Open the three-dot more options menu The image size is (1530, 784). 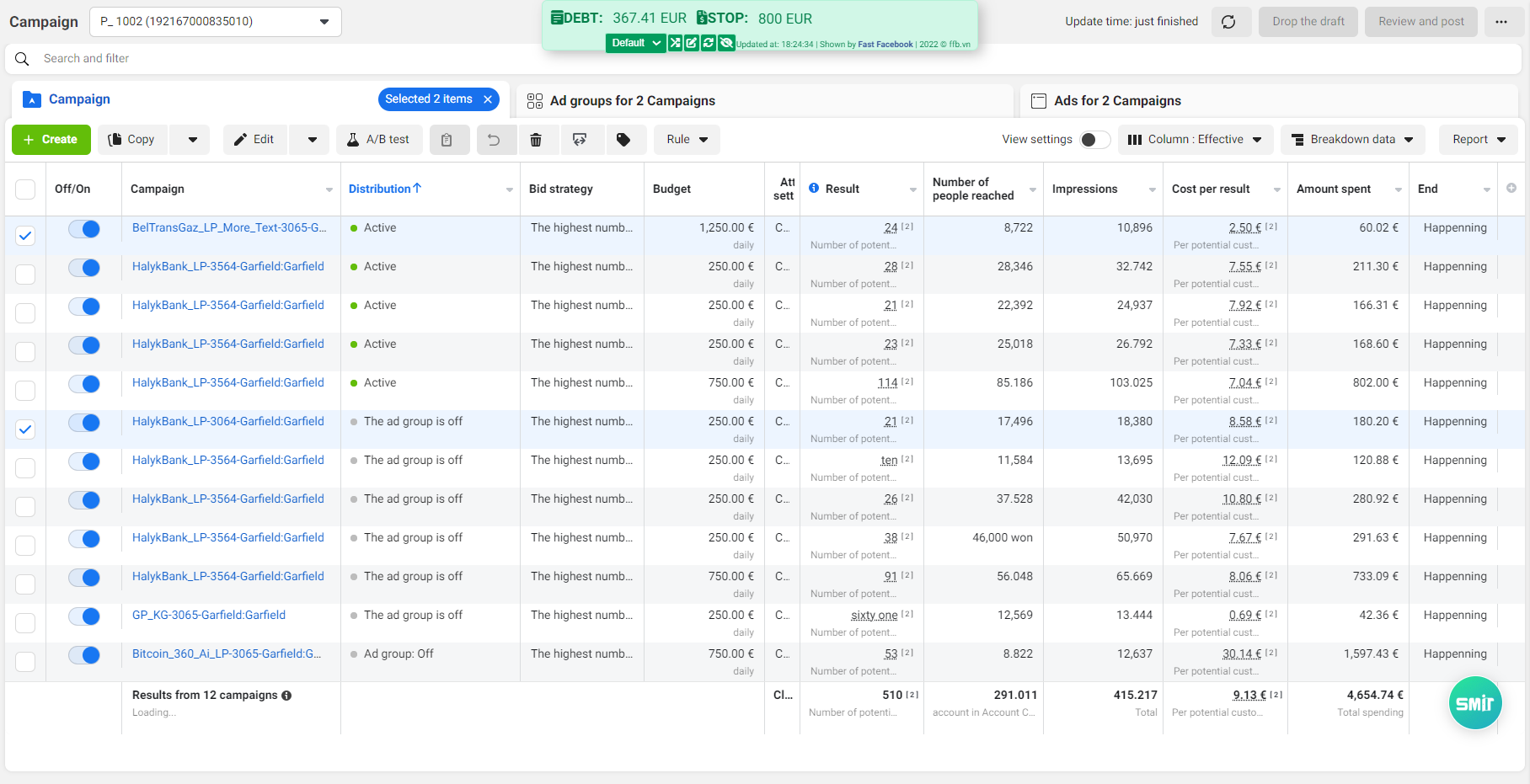[1501, 22]
